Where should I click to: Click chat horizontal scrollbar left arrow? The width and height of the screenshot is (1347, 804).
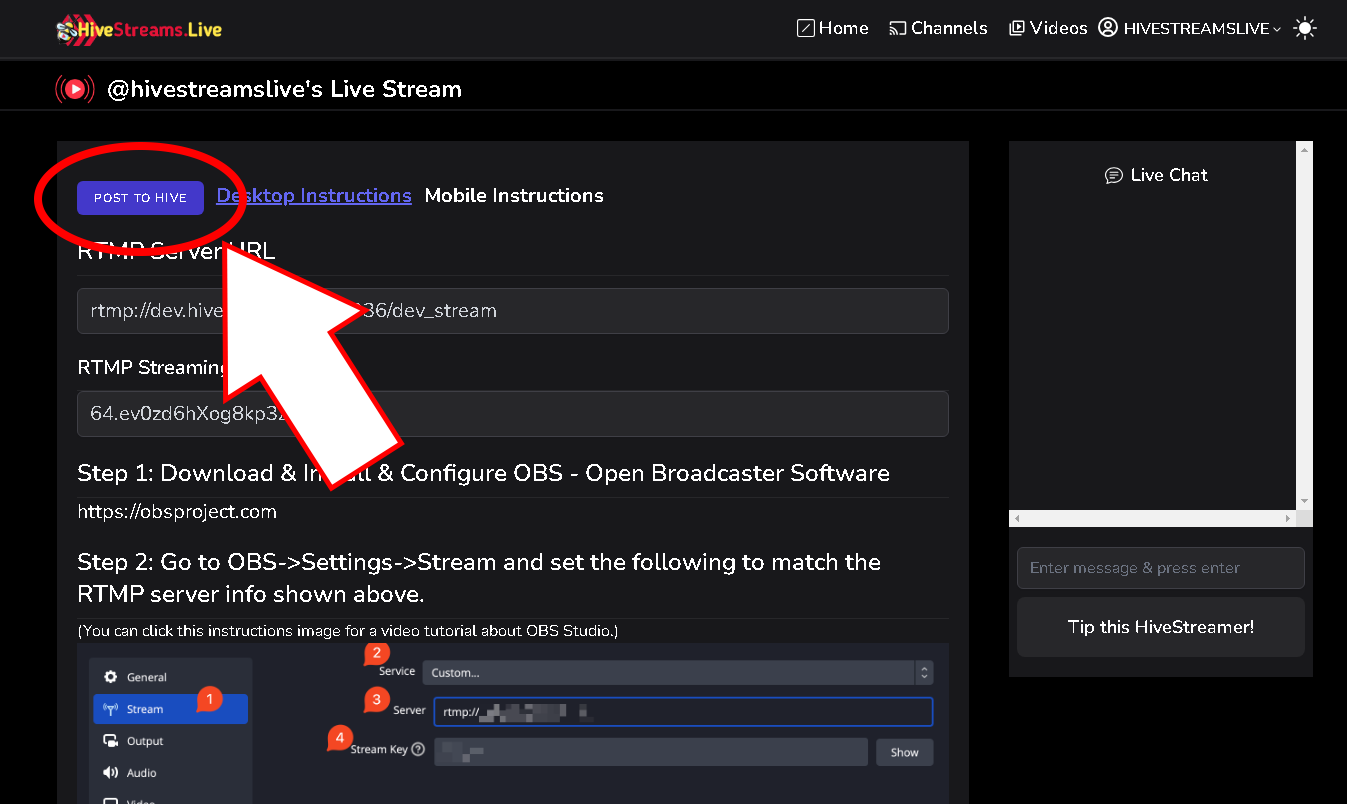tap(1017, 519)
